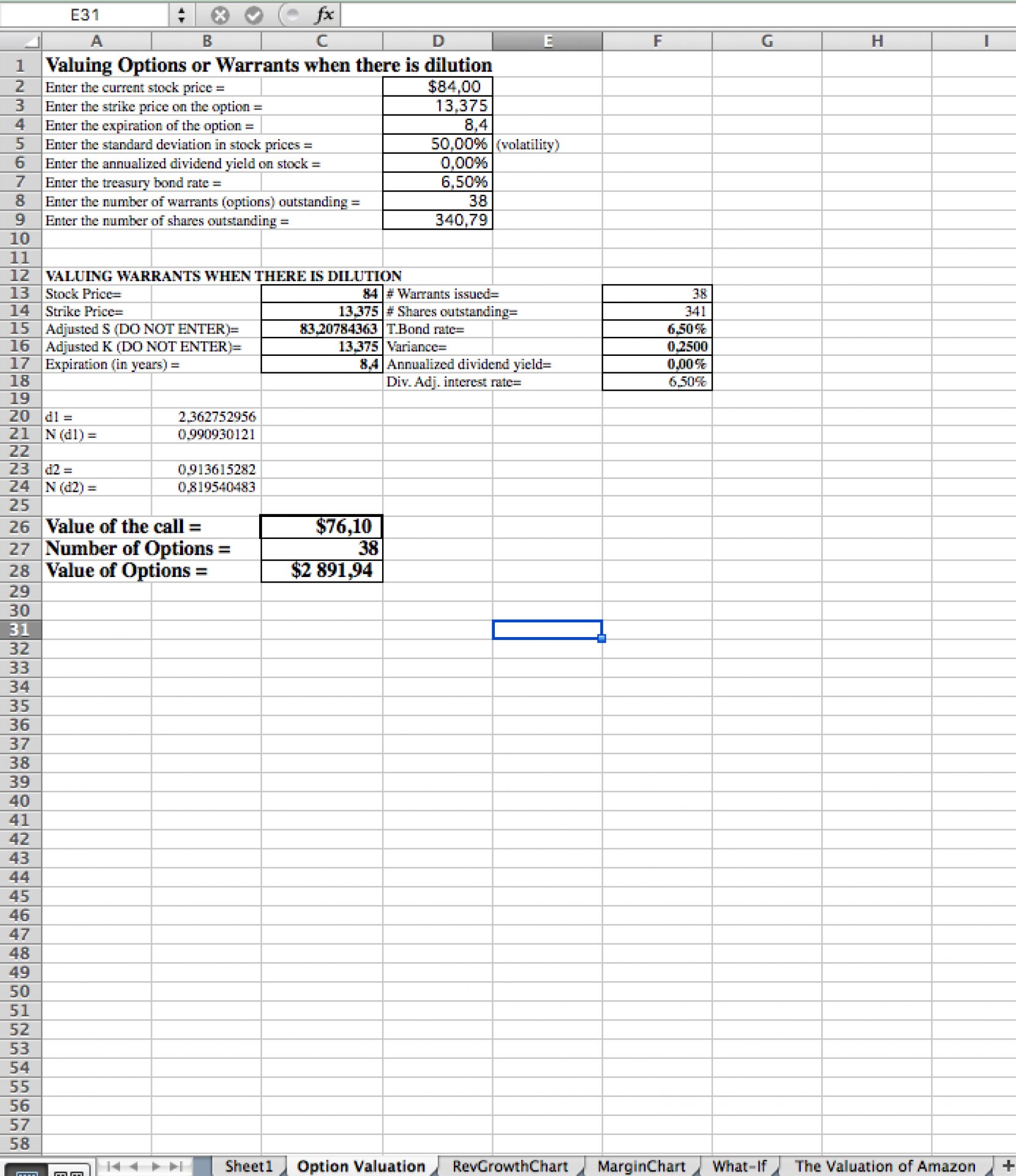Viewport: 1016px width, 1176px height.
Task: Click the E31 fill handle square
Action: 601,638
